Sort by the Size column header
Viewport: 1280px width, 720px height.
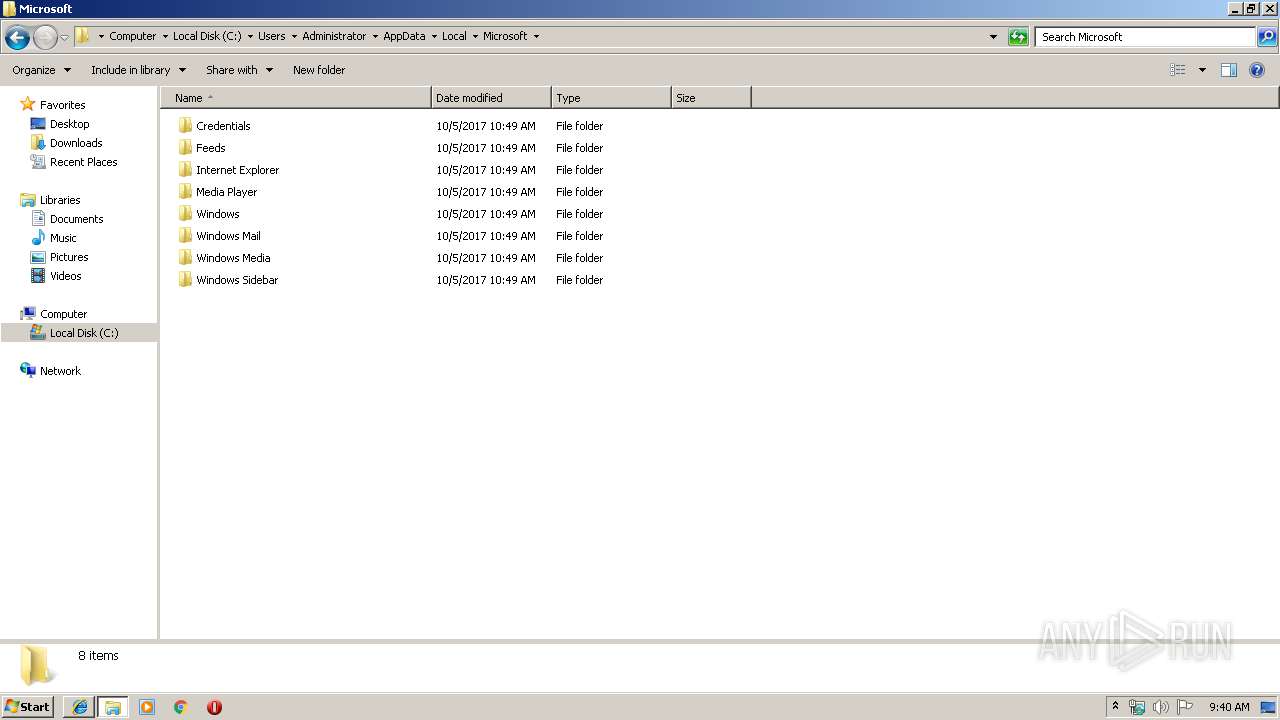711,98
